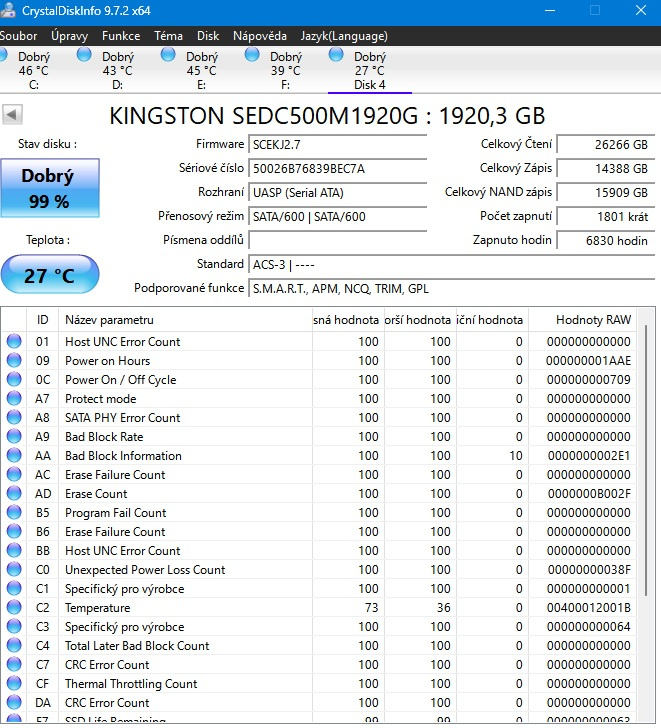
Task: Click the 27 °C temperature button
Action: 50,275
